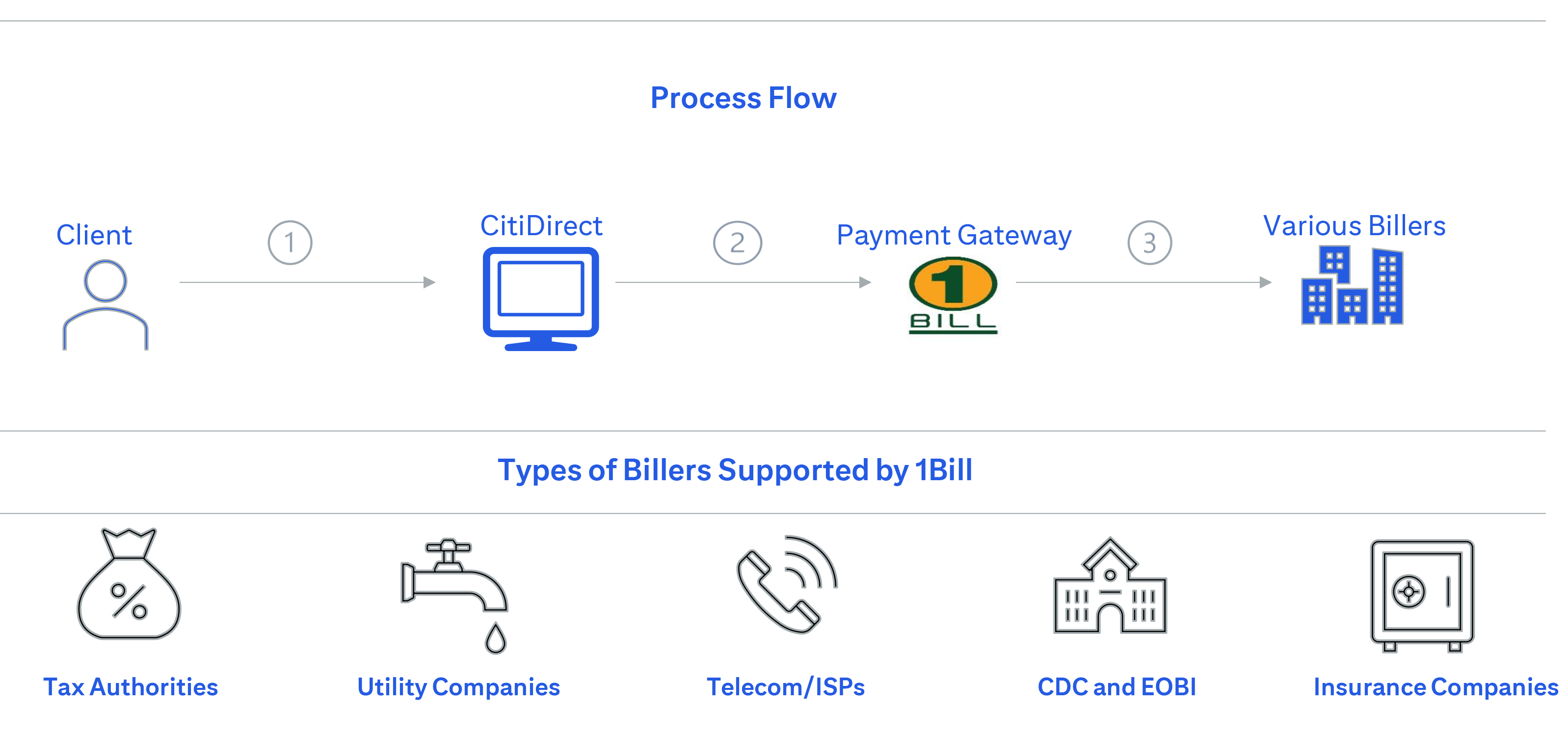Viewport: 1568px width, 737px height.
Task: Select the Telecom/ISPs label
Action: tap(785, 687)
